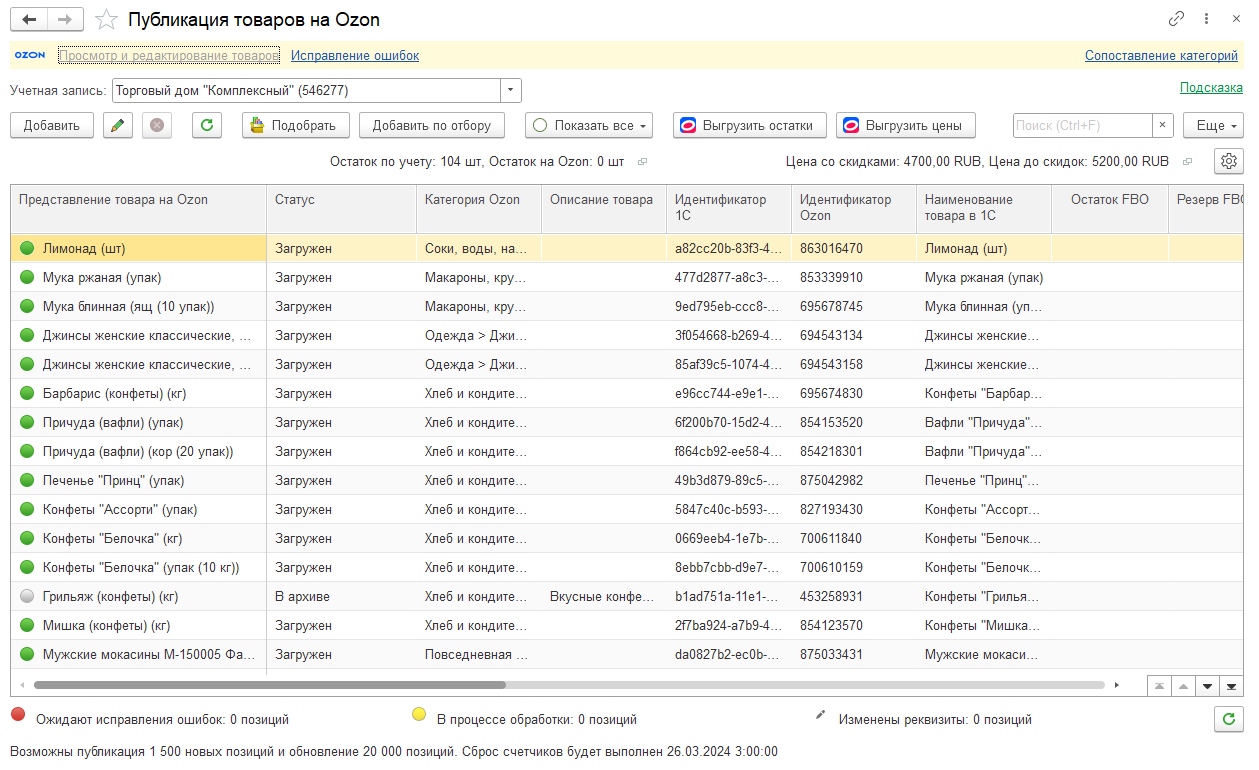Image resolution: width=1259 pixels, height=770 pixels.
Task: Add page to favorites with star icon
Action: pos(105,20)
